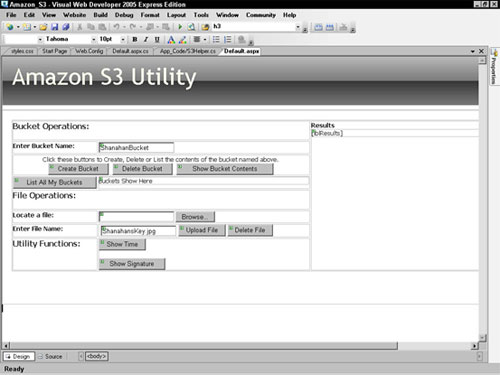The height and width of the screenshot is (375, 500).
Task: Click the Create Bucket button
Action: tap(78, 169)
